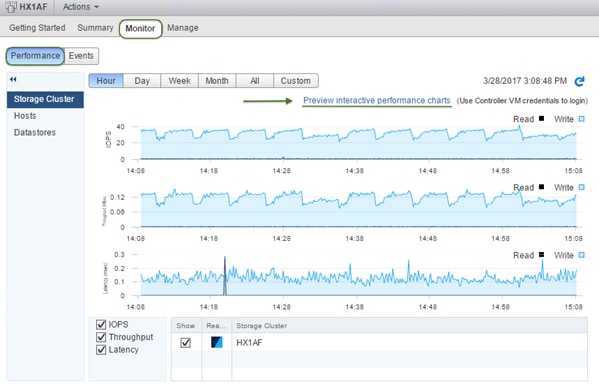This screenshot has width=599, height=391.
Task: Disable the Latency chart checkbox
Action: tap(101, 350)
